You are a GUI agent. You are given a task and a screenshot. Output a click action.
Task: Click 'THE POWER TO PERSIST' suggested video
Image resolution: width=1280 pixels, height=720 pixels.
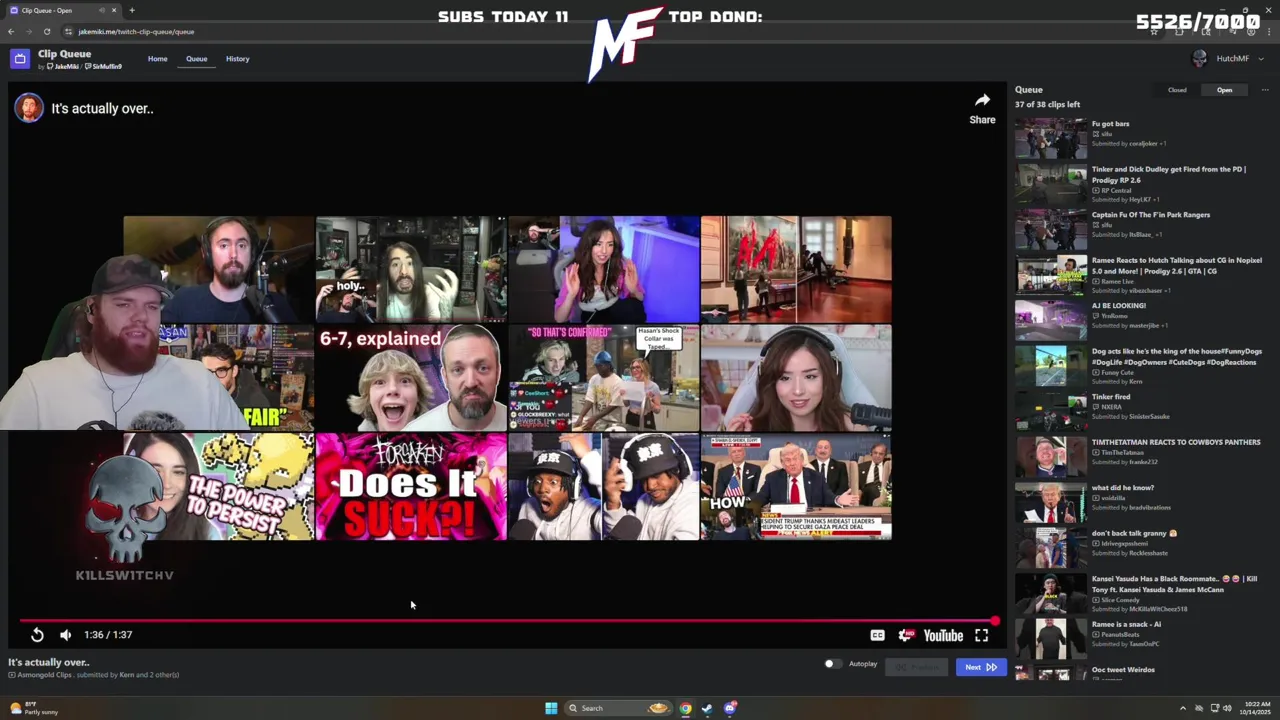coord(219,487)
